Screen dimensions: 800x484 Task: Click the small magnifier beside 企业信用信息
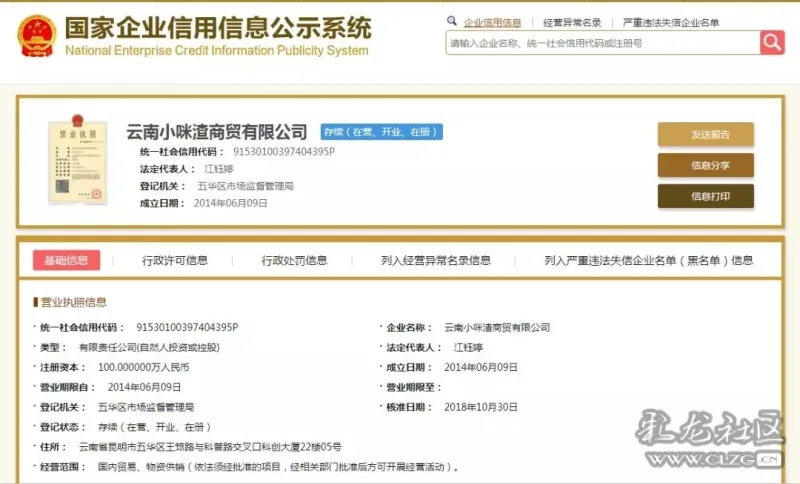click(x=452, y=21)
